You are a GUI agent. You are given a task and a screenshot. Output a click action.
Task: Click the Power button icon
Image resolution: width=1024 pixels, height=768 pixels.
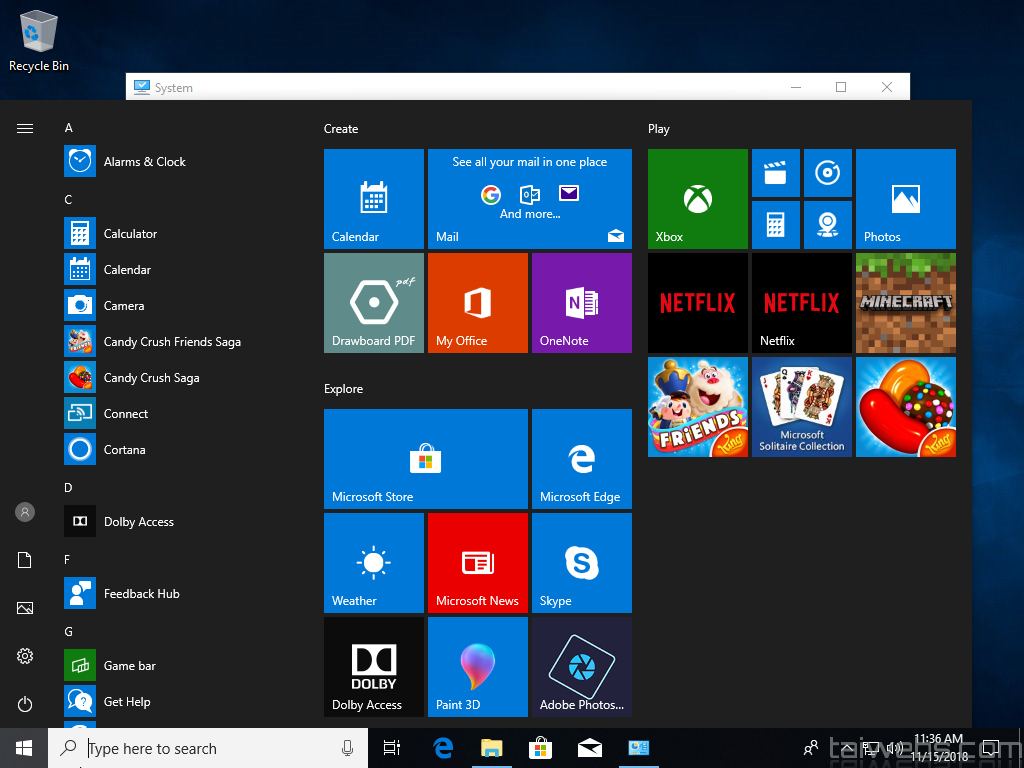25,704
